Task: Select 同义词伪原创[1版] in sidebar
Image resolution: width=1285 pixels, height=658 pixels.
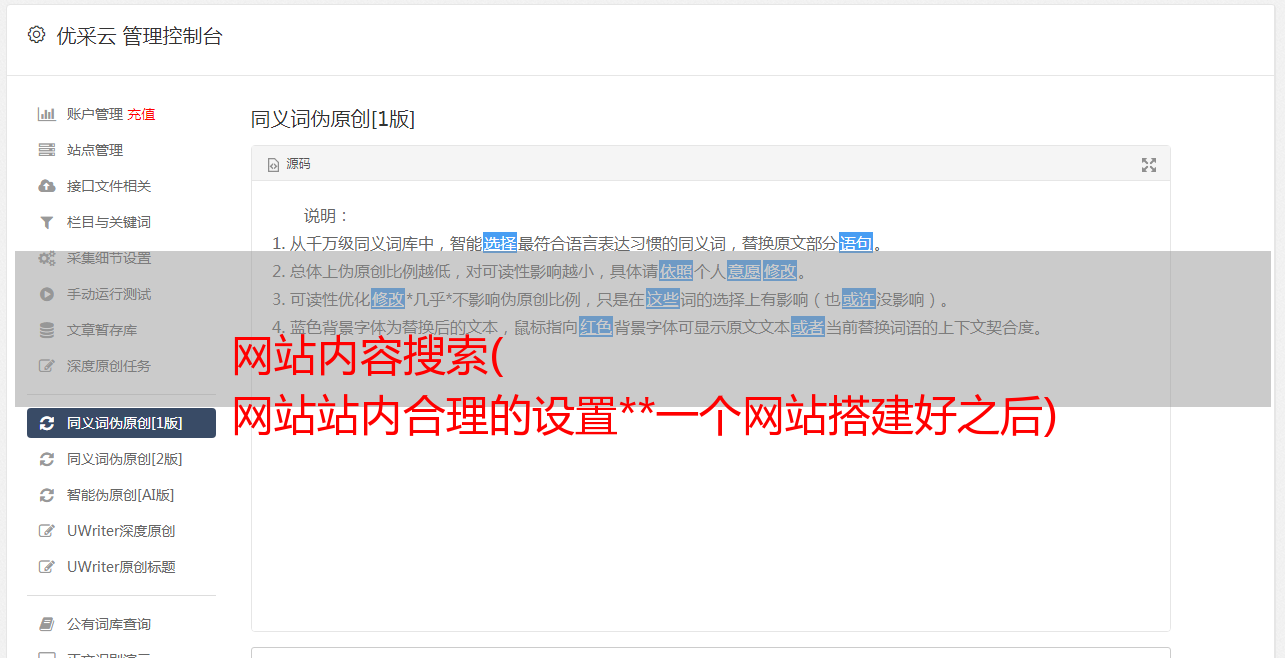Action: click(121, 423)
